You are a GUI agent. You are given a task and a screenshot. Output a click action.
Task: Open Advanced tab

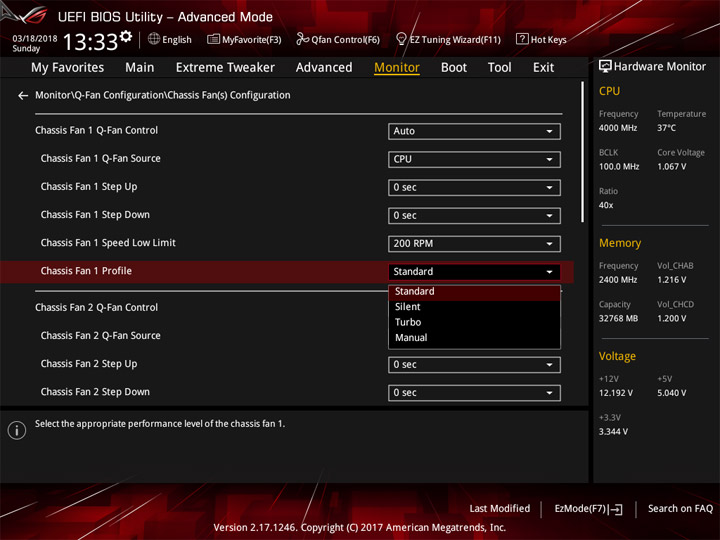pos(324,68)
